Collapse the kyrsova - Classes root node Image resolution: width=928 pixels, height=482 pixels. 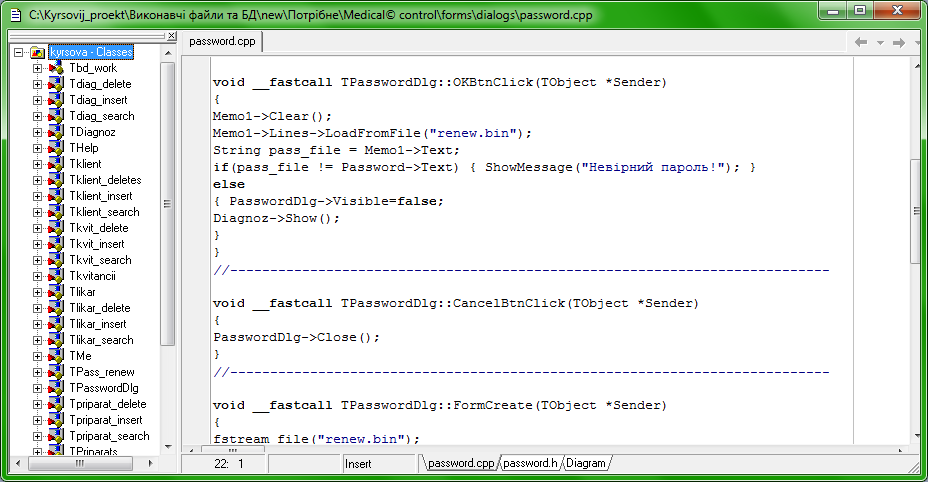pyautogui.click(x=18, y=52)
